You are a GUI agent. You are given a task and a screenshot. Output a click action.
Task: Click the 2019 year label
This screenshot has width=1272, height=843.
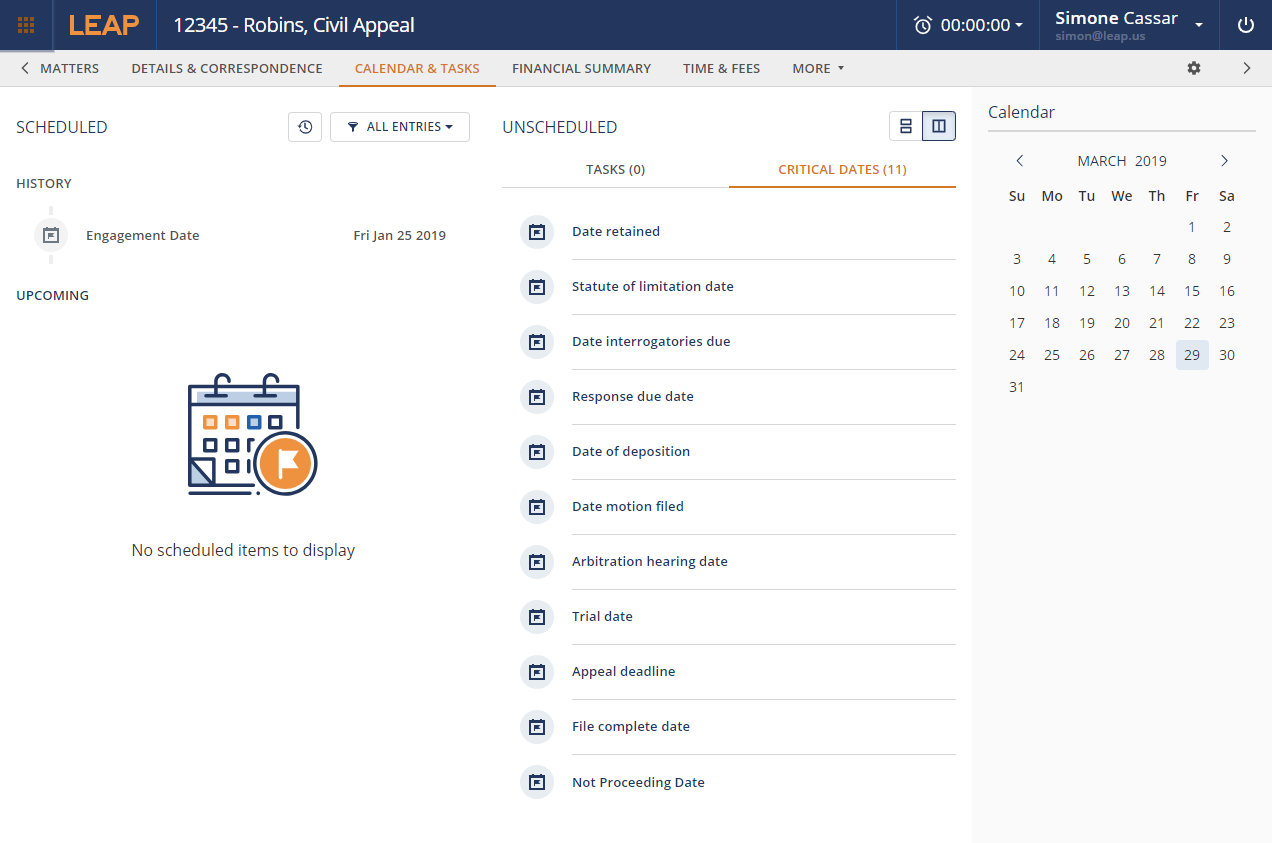(1151, 161)
